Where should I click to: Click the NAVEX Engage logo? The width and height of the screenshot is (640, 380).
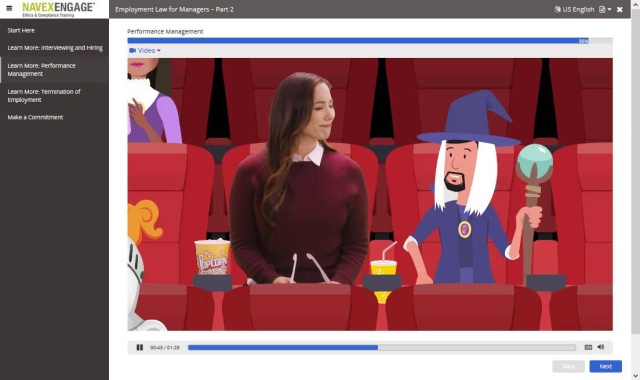[x=58, y=9]
